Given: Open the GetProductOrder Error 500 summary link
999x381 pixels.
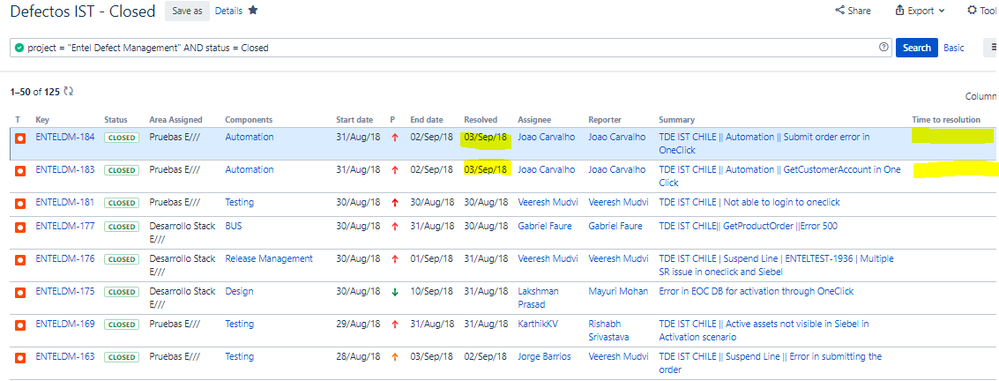Looking at the screenshot, I should (x=748, y=226).
